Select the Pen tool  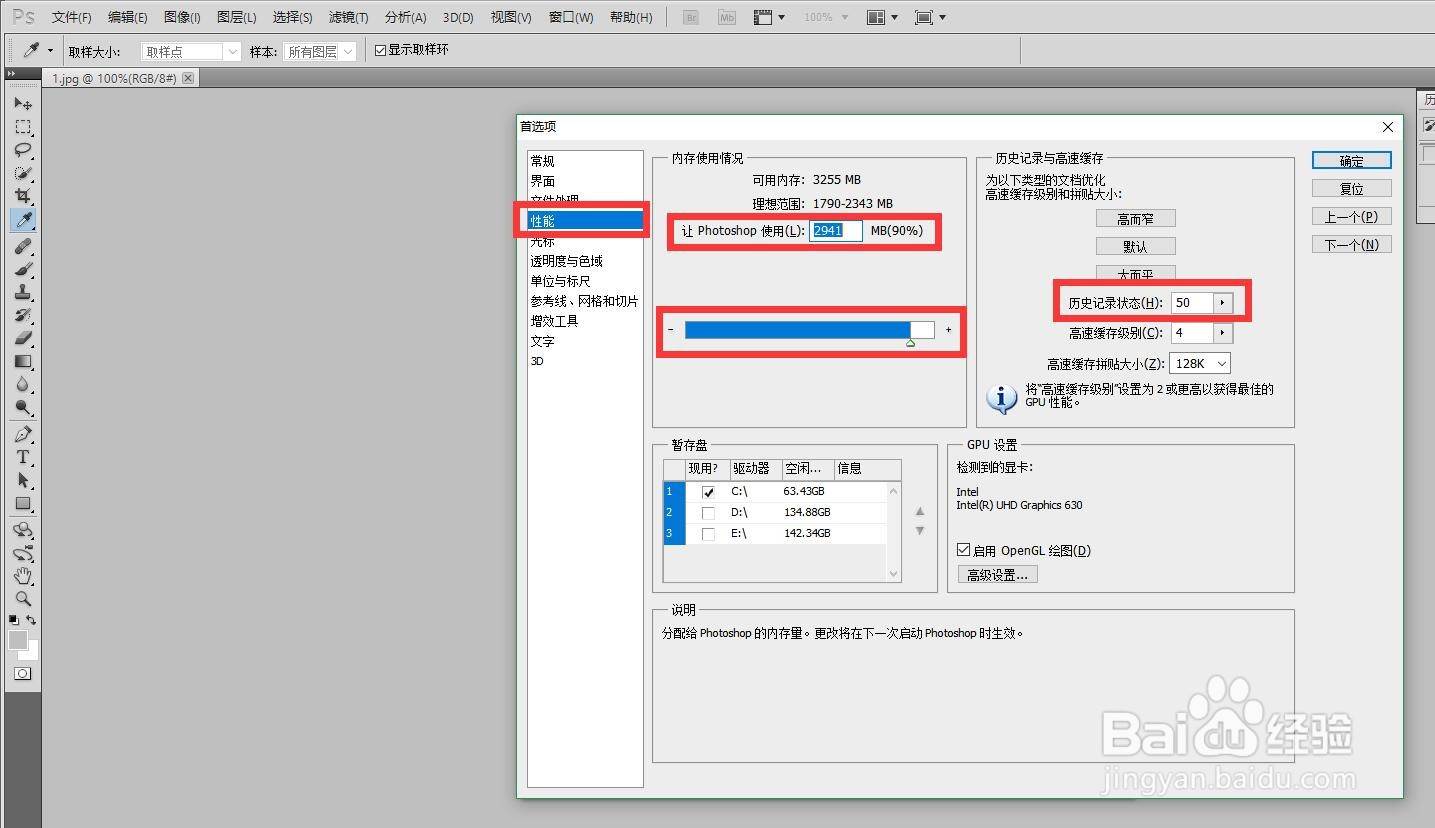point(22,435)
